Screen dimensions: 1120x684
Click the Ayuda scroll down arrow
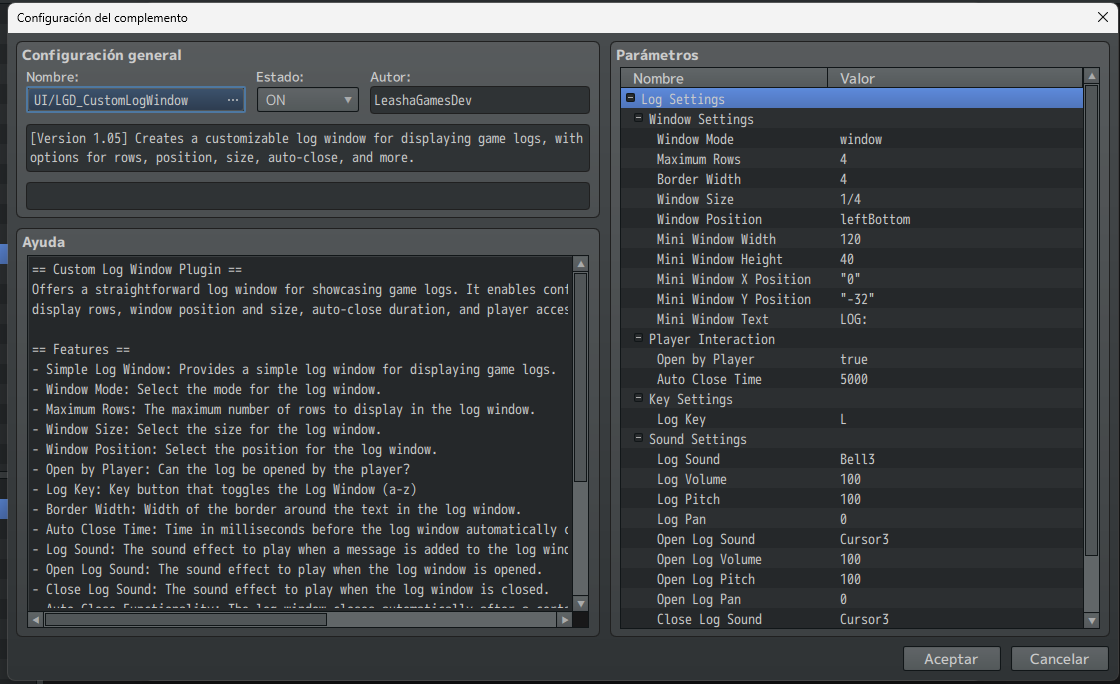581,604
